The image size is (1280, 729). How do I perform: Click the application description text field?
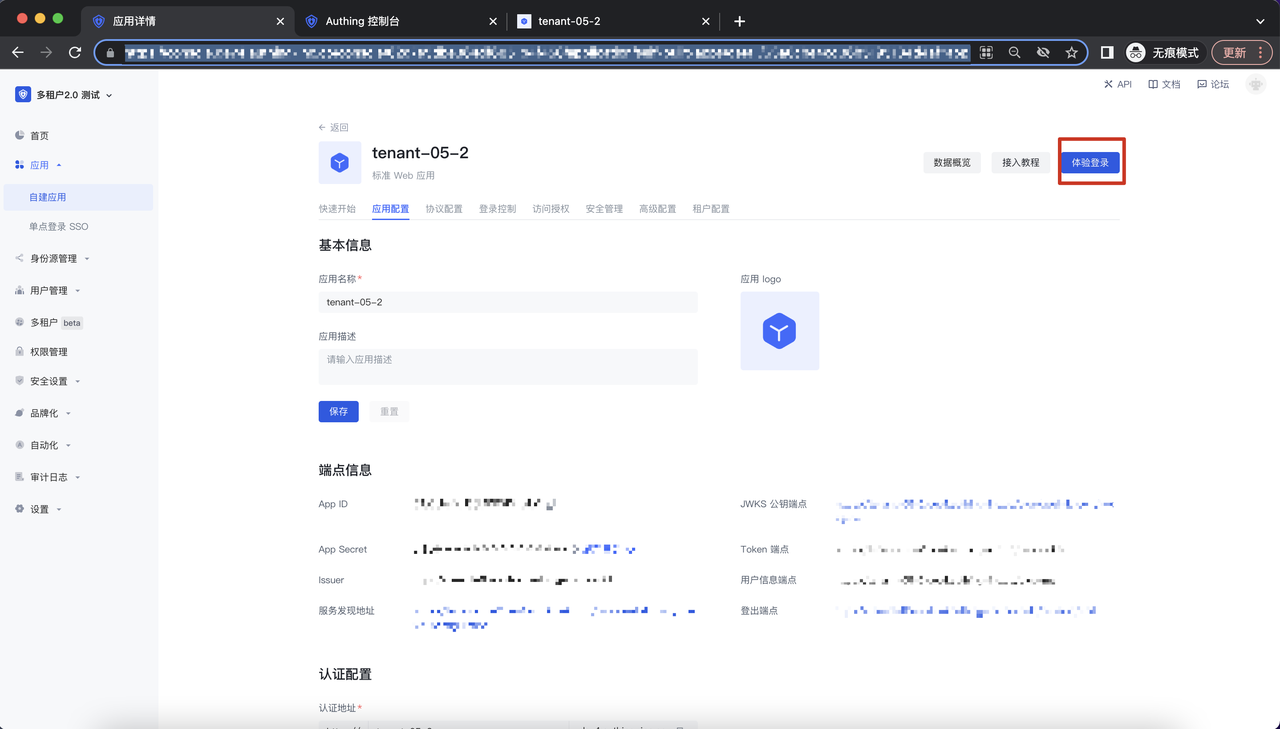pos(507,366)
